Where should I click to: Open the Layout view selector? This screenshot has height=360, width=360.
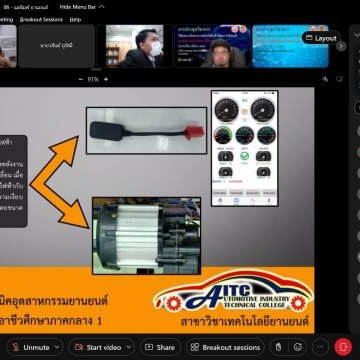click(321, 38)
